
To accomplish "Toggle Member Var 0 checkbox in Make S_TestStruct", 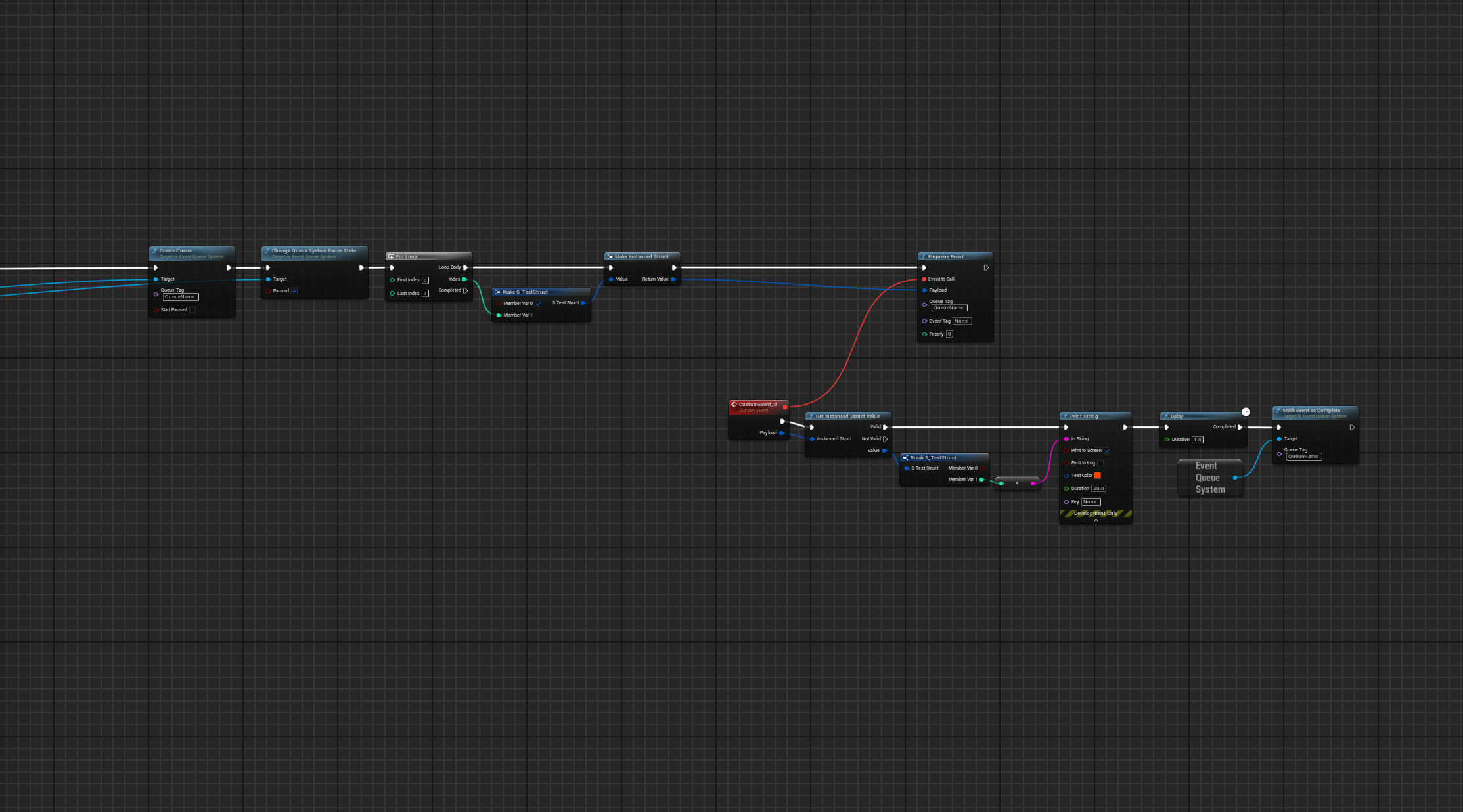I will (538, 304).
